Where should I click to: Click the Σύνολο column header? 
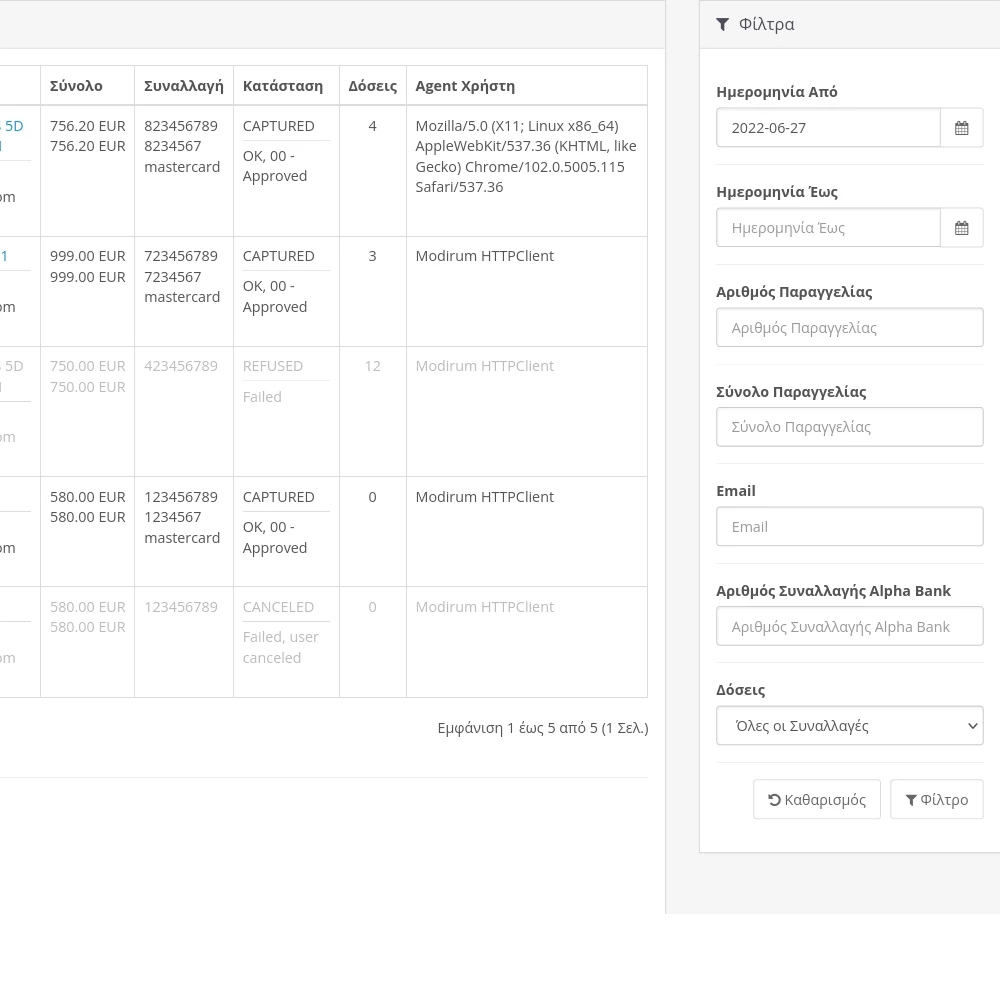coord(77,86)
